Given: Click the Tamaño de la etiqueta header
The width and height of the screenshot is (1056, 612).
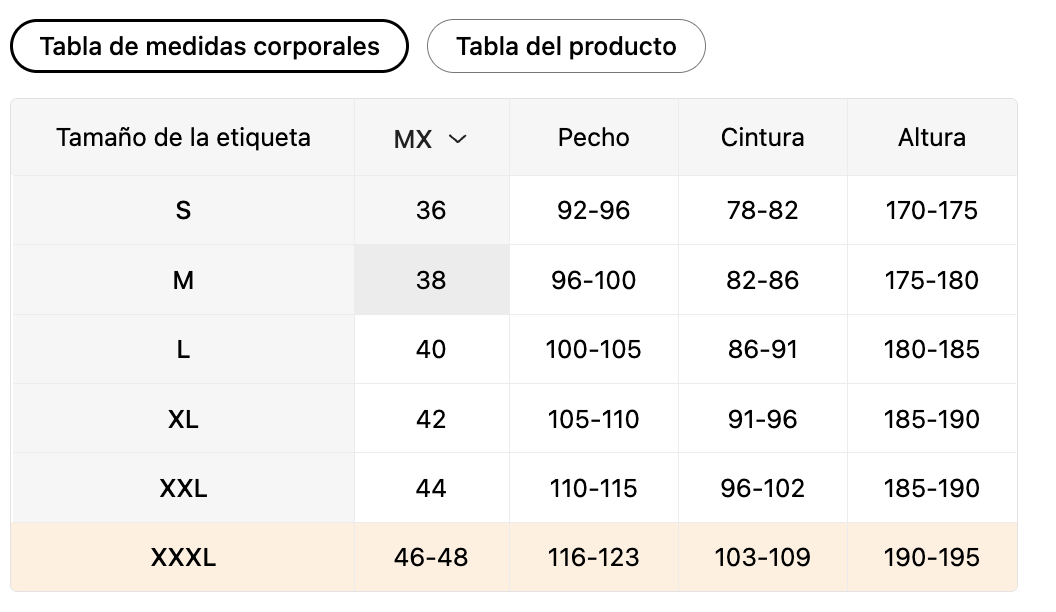Looking at the screenshot, I should point(183,137).
